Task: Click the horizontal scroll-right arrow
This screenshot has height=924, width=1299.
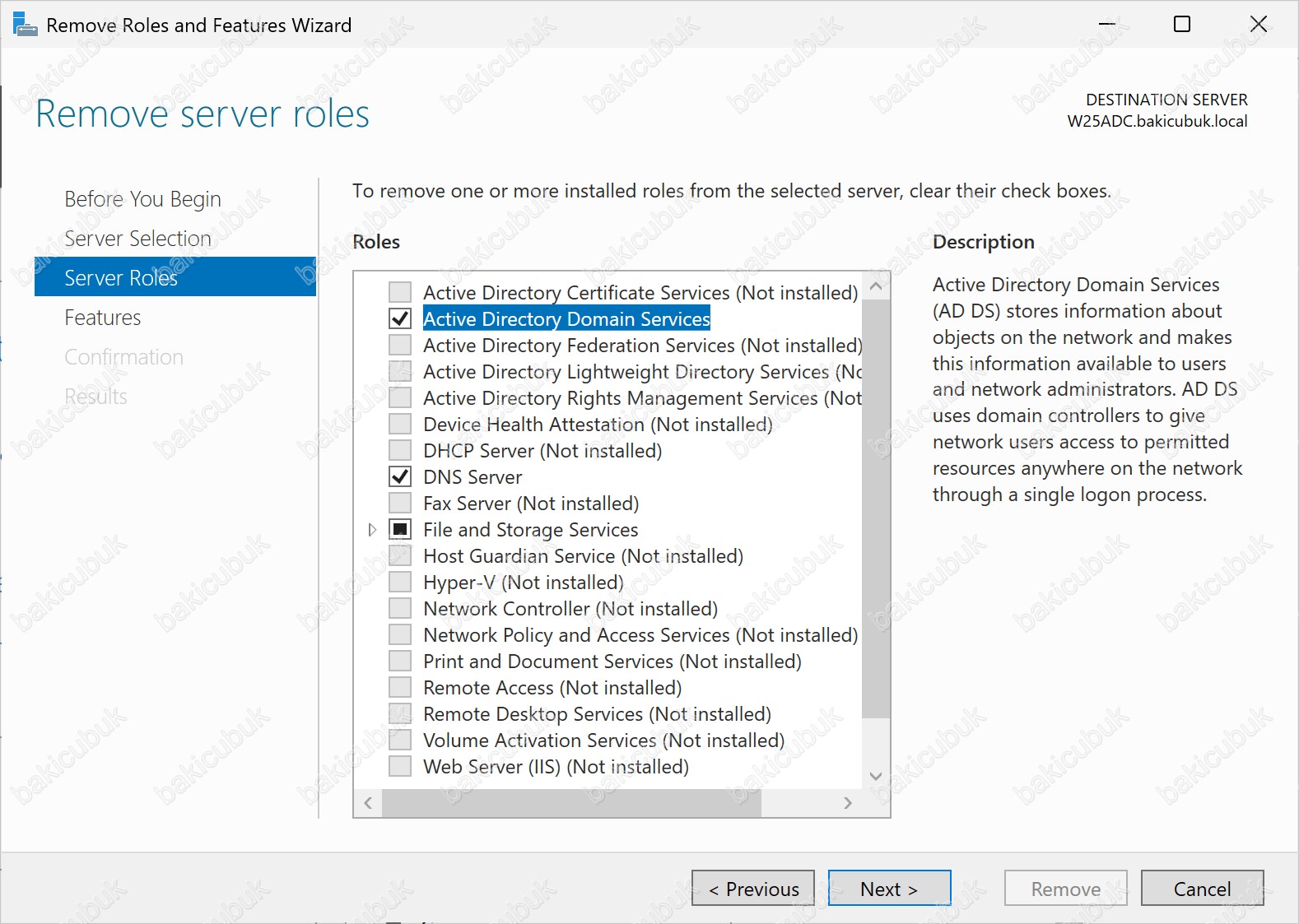Action: click(848, 803)
